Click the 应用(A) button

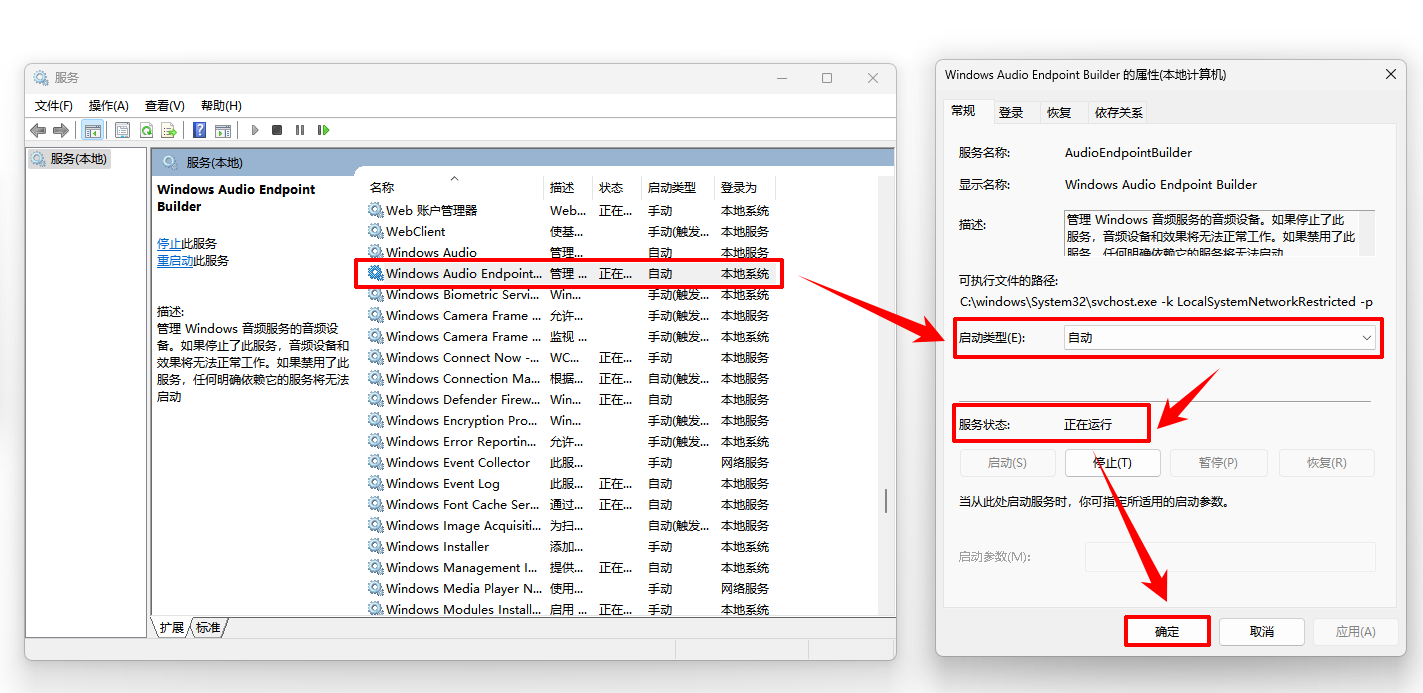tap(1356, 632)
